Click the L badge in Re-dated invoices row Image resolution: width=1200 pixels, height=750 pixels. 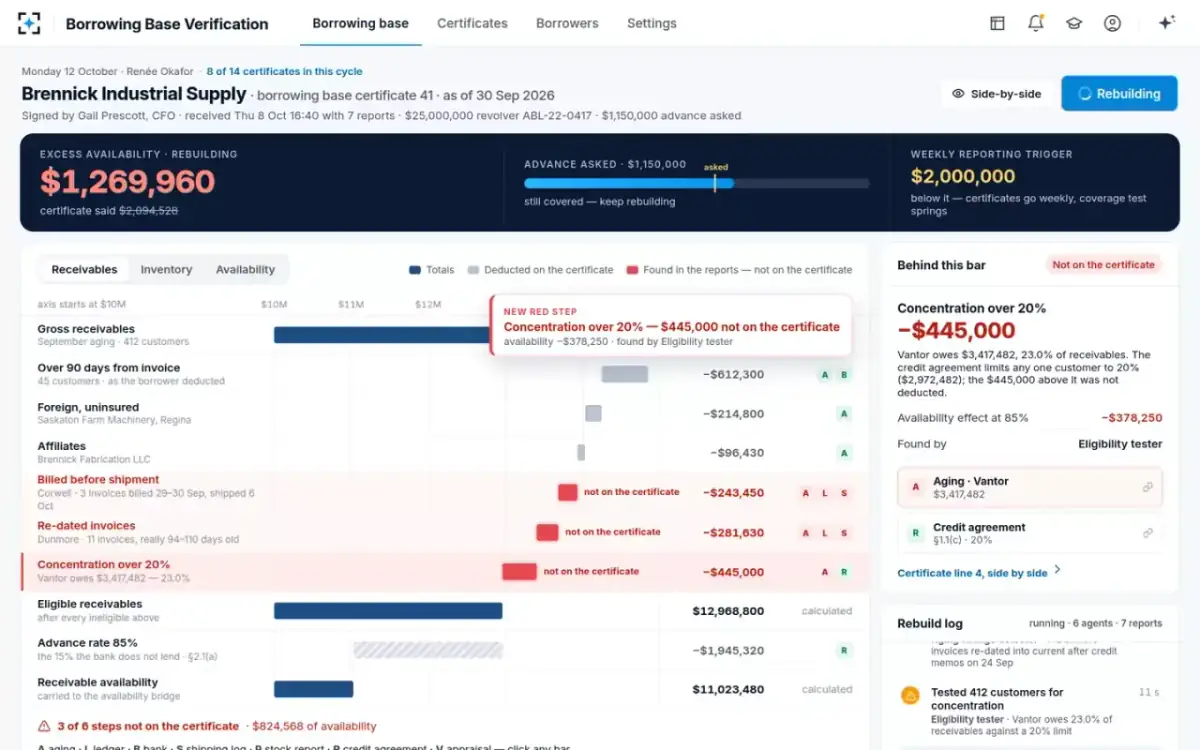point(825,533)
